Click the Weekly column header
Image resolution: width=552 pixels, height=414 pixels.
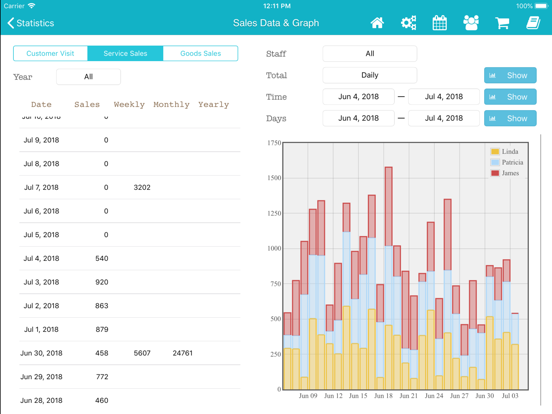point(129,105)
